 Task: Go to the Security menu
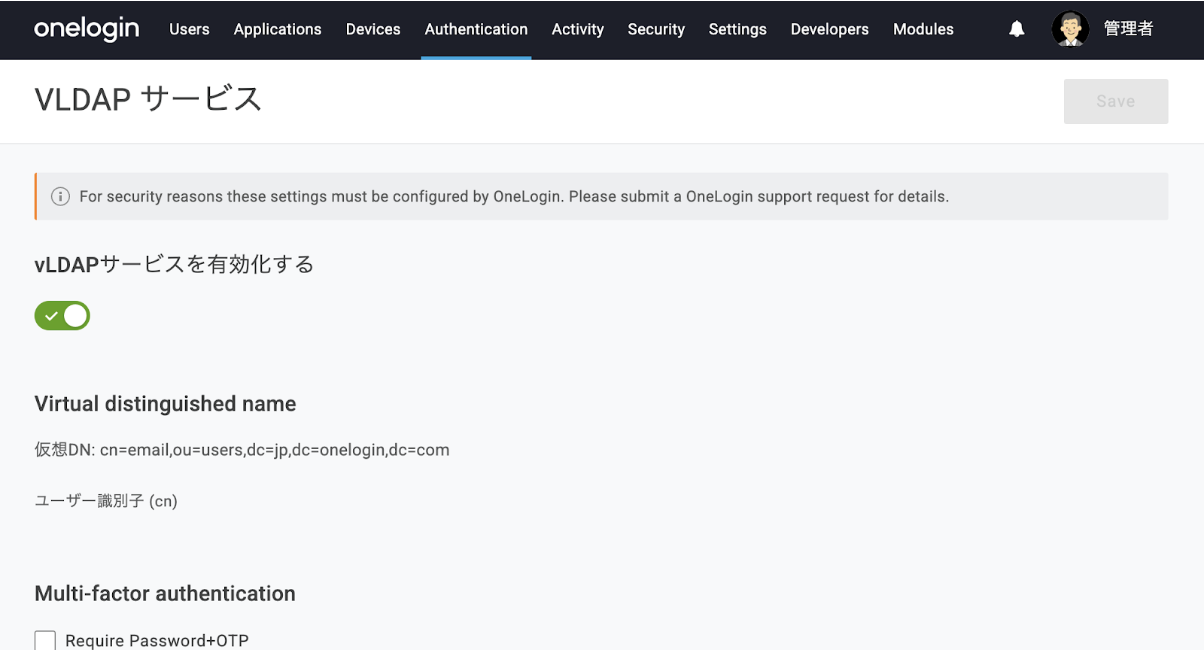(x=656, y=29)
